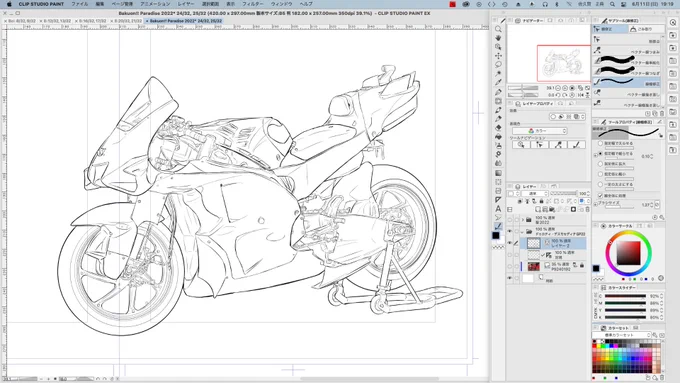Screen dimensions: 680x383
Task: Adjust cyan 92% value stepper
Action: (661, 296)
